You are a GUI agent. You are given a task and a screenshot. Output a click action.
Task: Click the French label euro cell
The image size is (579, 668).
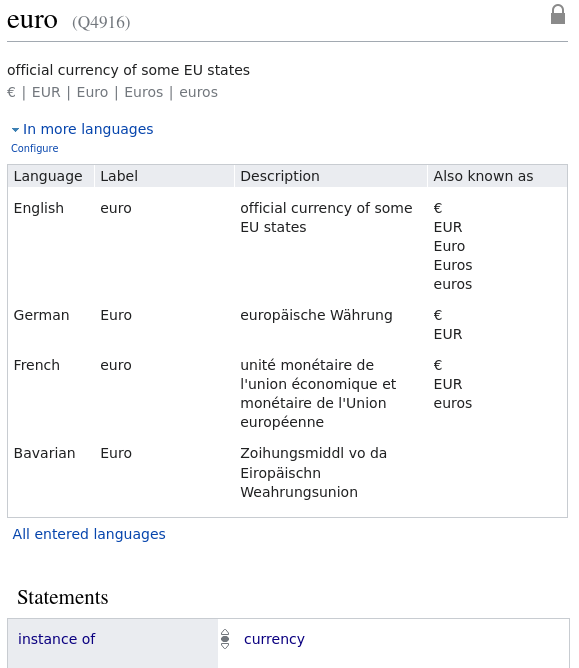[116, 365]
